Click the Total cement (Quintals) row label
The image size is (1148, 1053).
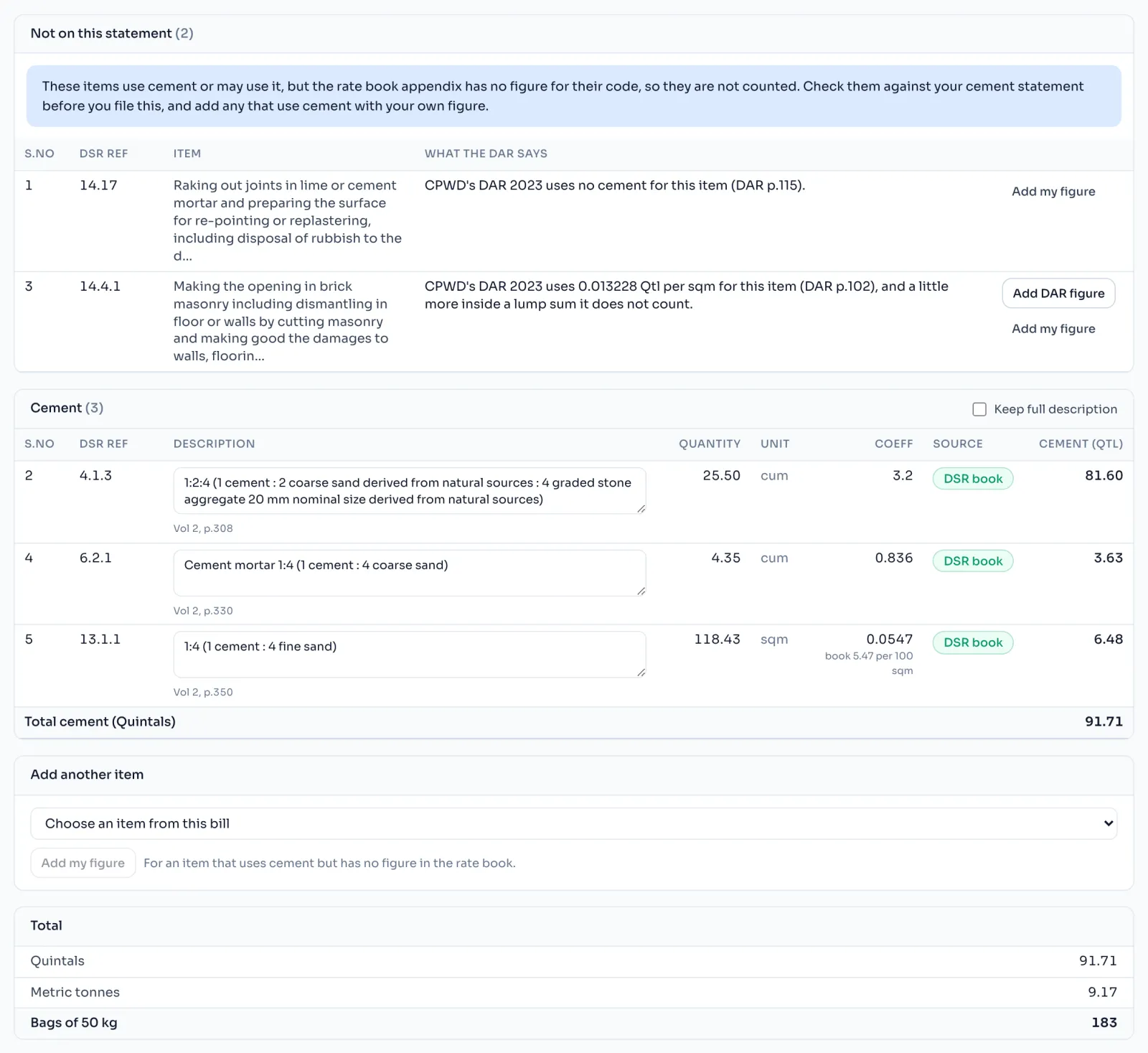[x=100, y=721]
